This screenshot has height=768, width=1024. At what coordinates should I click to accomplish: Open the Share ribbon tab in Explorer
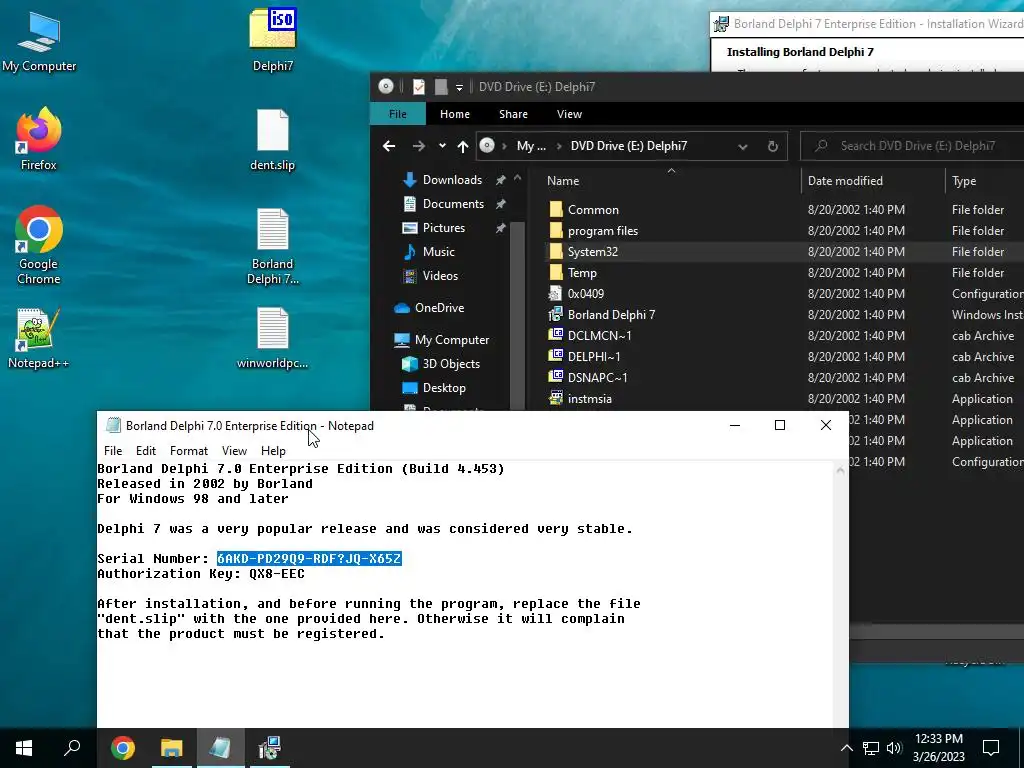point(513,114)
